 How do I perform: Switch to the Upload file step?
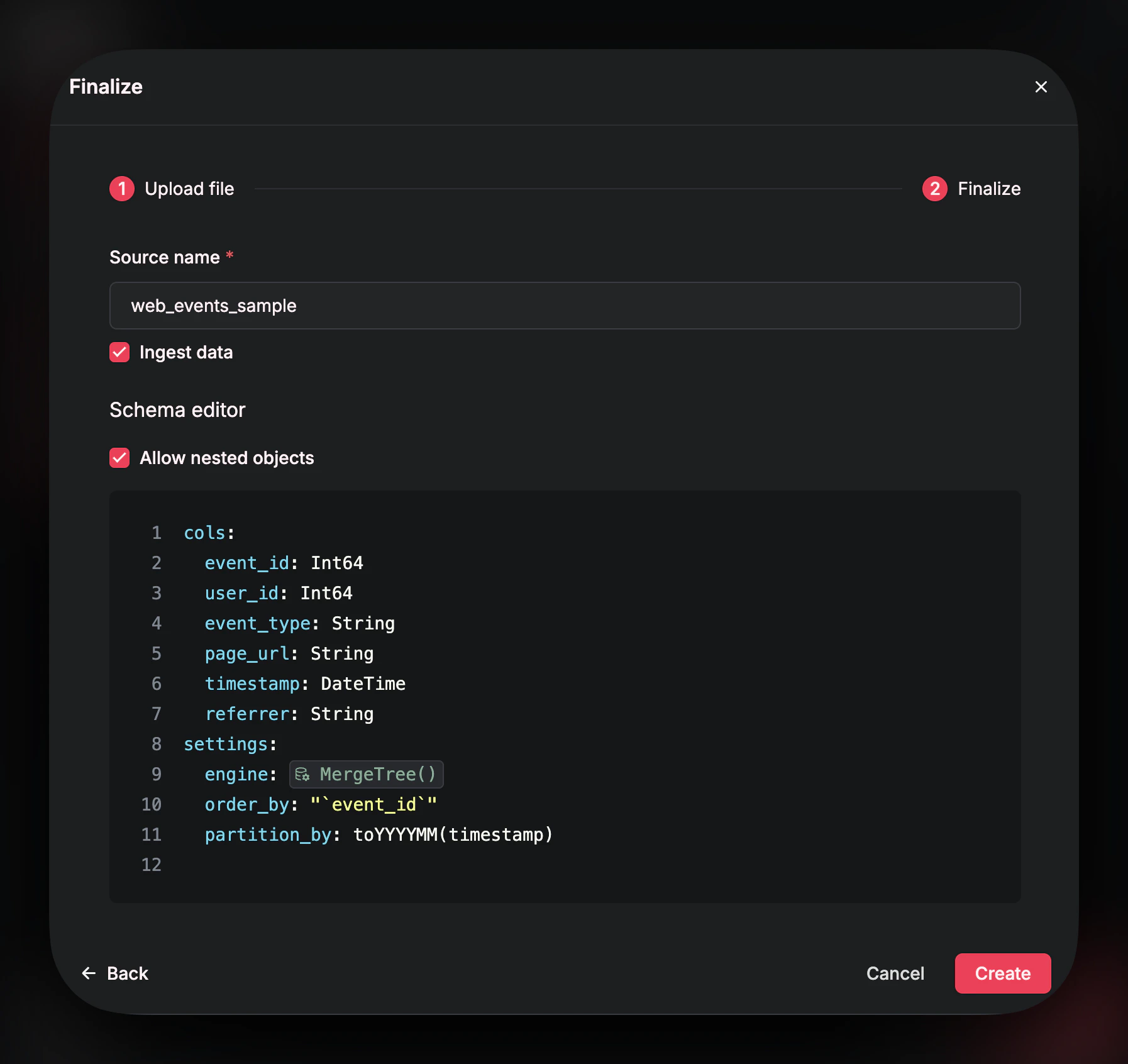189,189
